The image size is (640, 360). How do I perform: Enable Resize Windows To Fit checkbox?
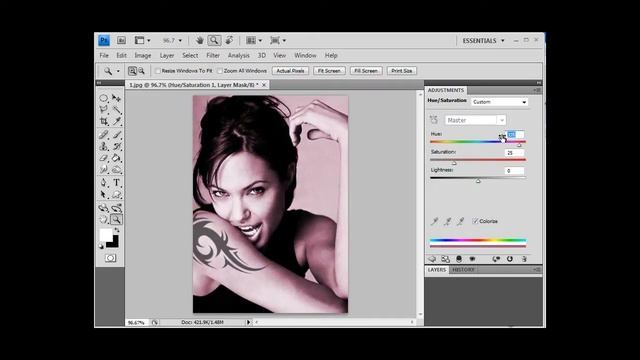(158, 71)
